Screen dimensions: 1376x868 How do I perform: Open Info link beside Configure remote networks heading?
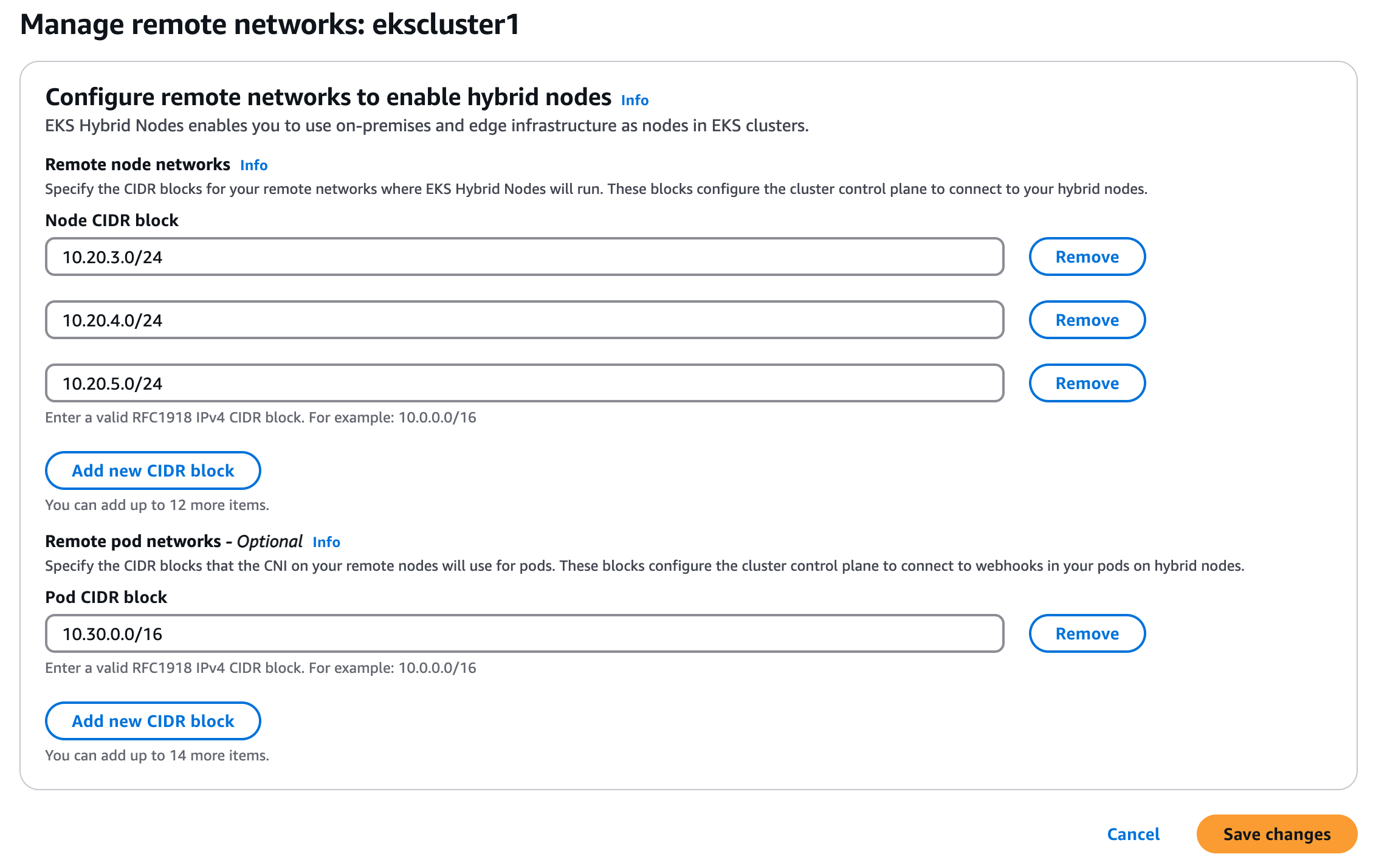pos(635,100)
